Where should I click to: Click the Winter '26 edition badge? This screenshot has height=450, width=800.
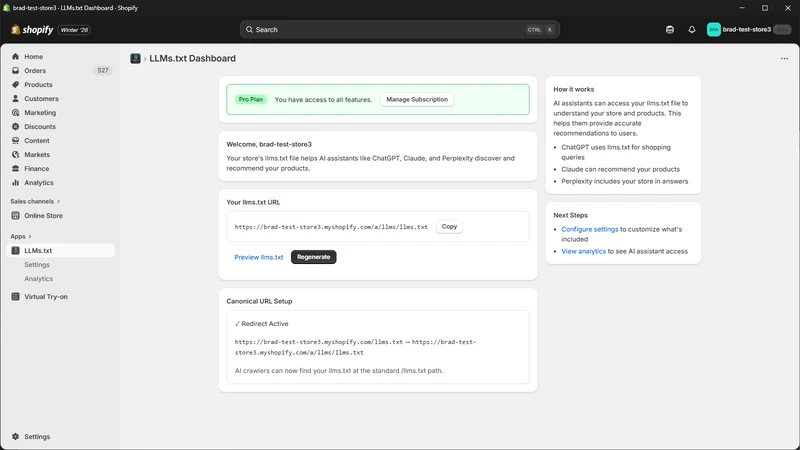click(74, 30)
